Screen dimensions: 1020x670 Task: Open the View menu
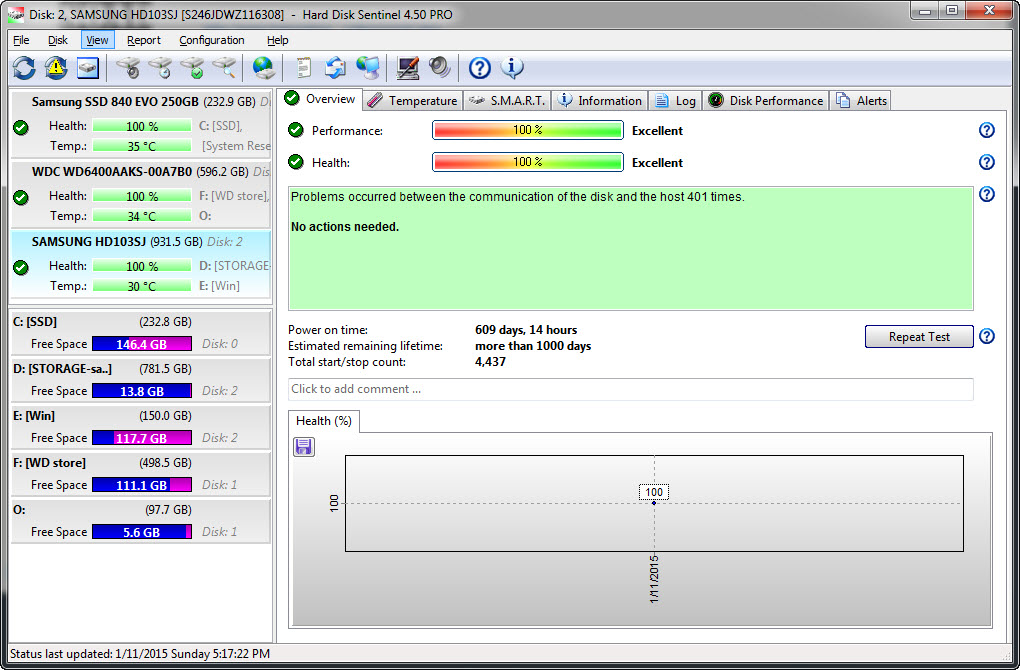click(98, 40)
